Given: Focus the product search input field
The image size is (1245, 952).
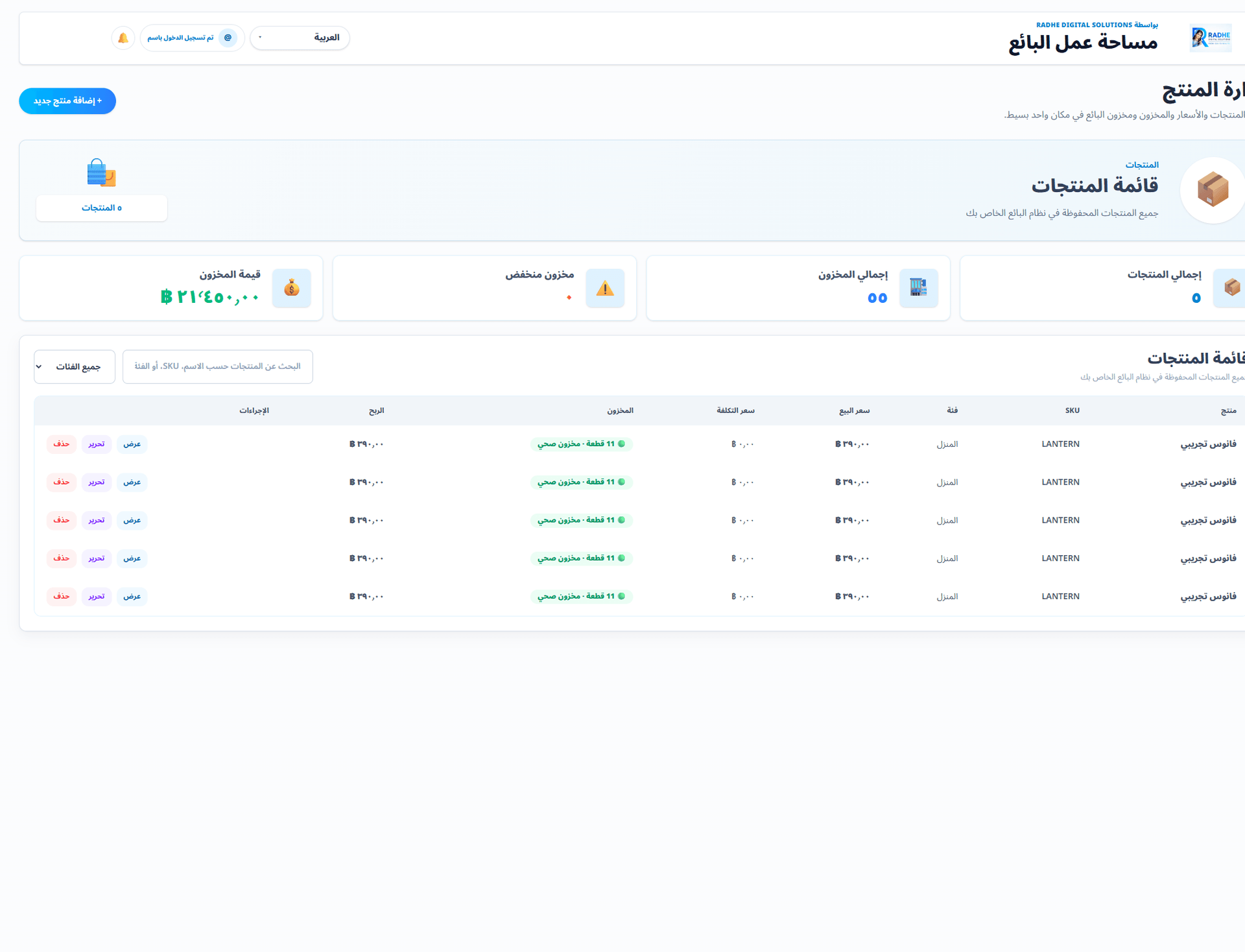Looking at the screenshot, I should tap(218, 367).
